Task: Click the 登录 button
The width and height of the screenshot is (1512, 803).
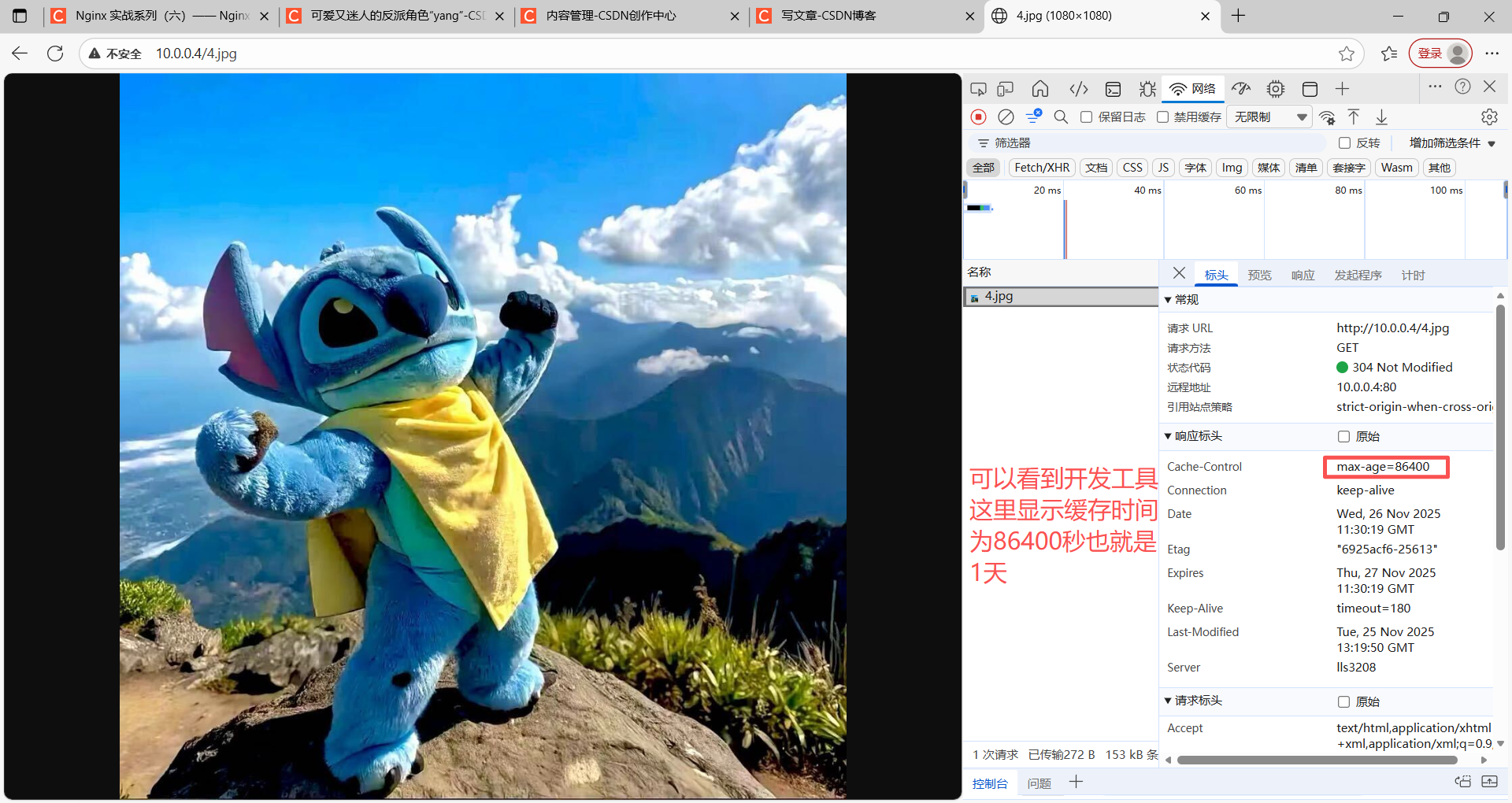Action: coord(1432,53)
